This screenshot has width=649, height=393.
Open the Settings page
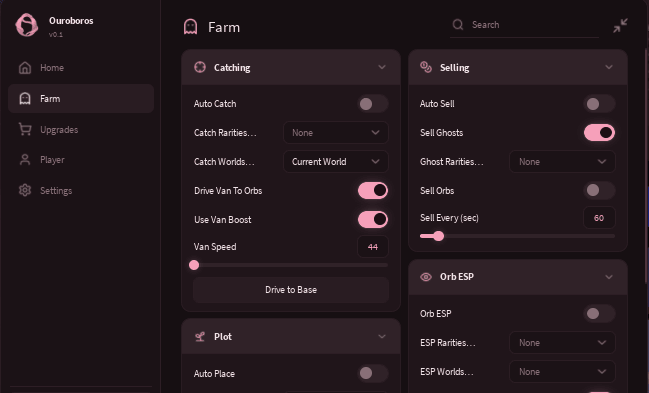tap(81, 190)
